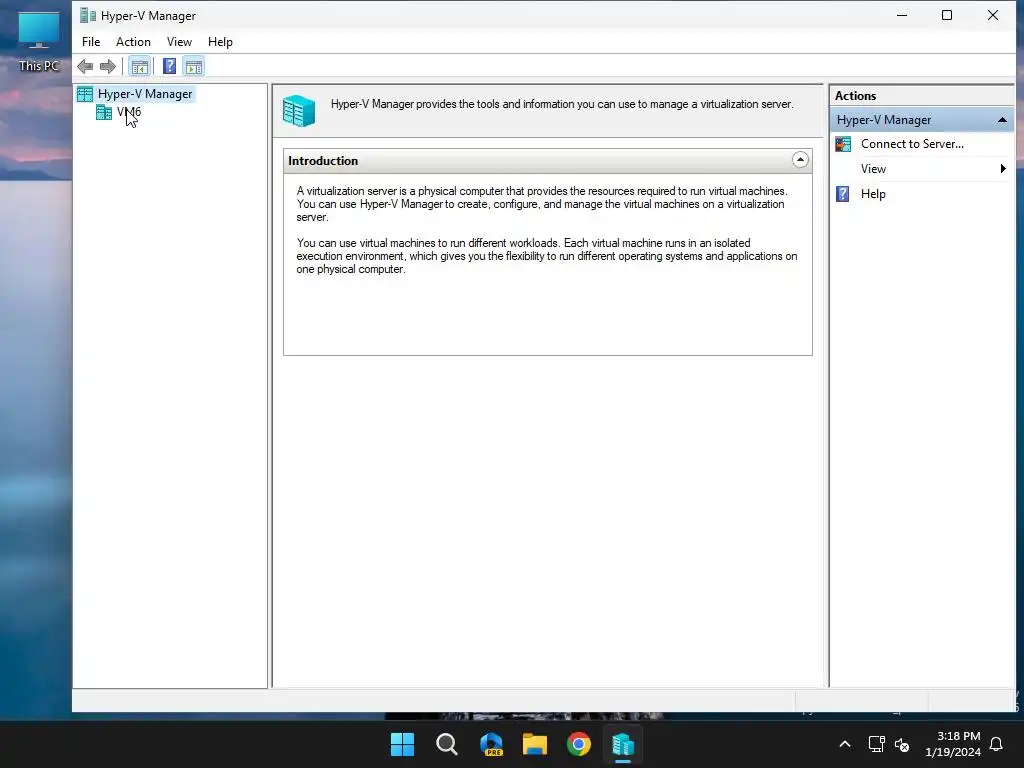Click the Back arrow in the toolbar
Screen dimensions: 1024x768
point(85,66)
